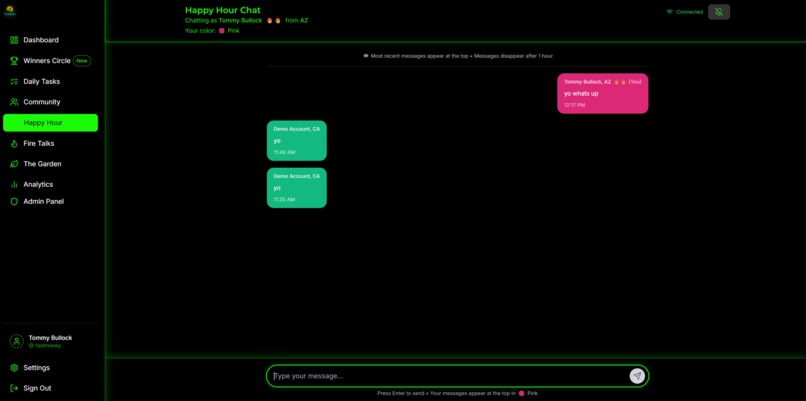Click the Demo Account message from 11:49 AM

click(x=297, y=140)
